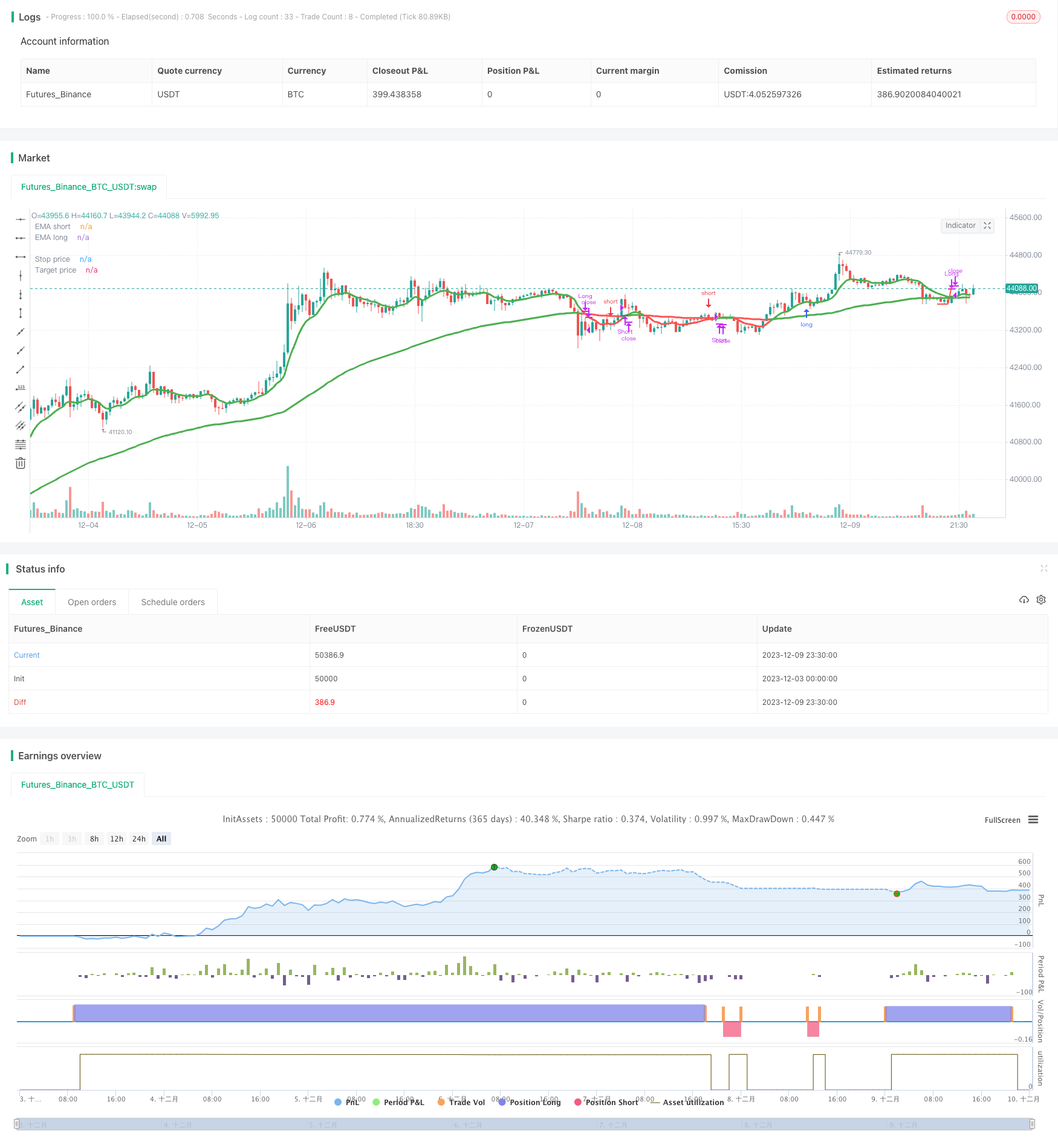Toggle the Position Short series in legend
1058x1148 pixels.
coord(606,1102)
